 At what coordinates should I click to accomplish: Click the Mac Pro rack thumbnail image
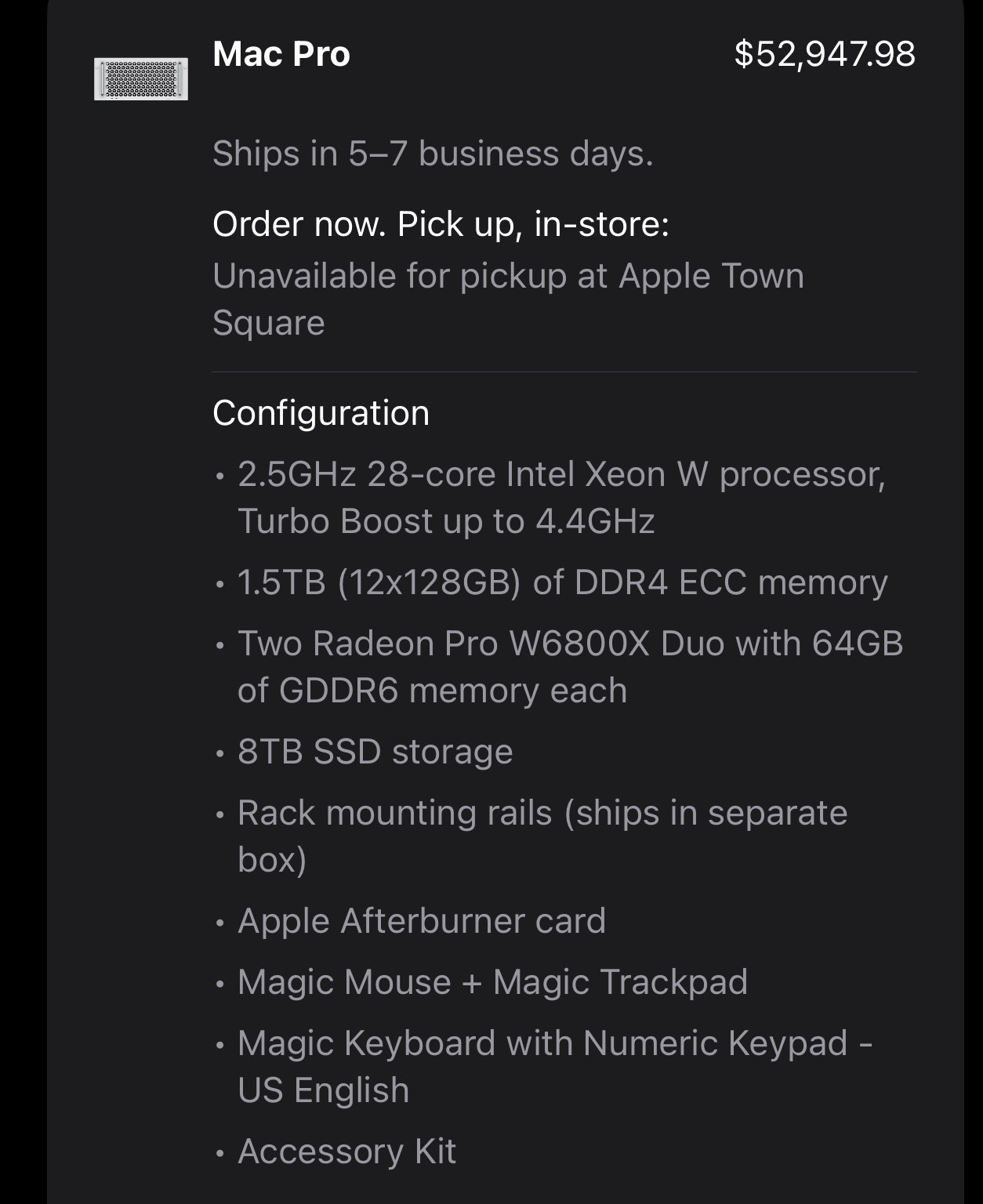tap(141, 78)
